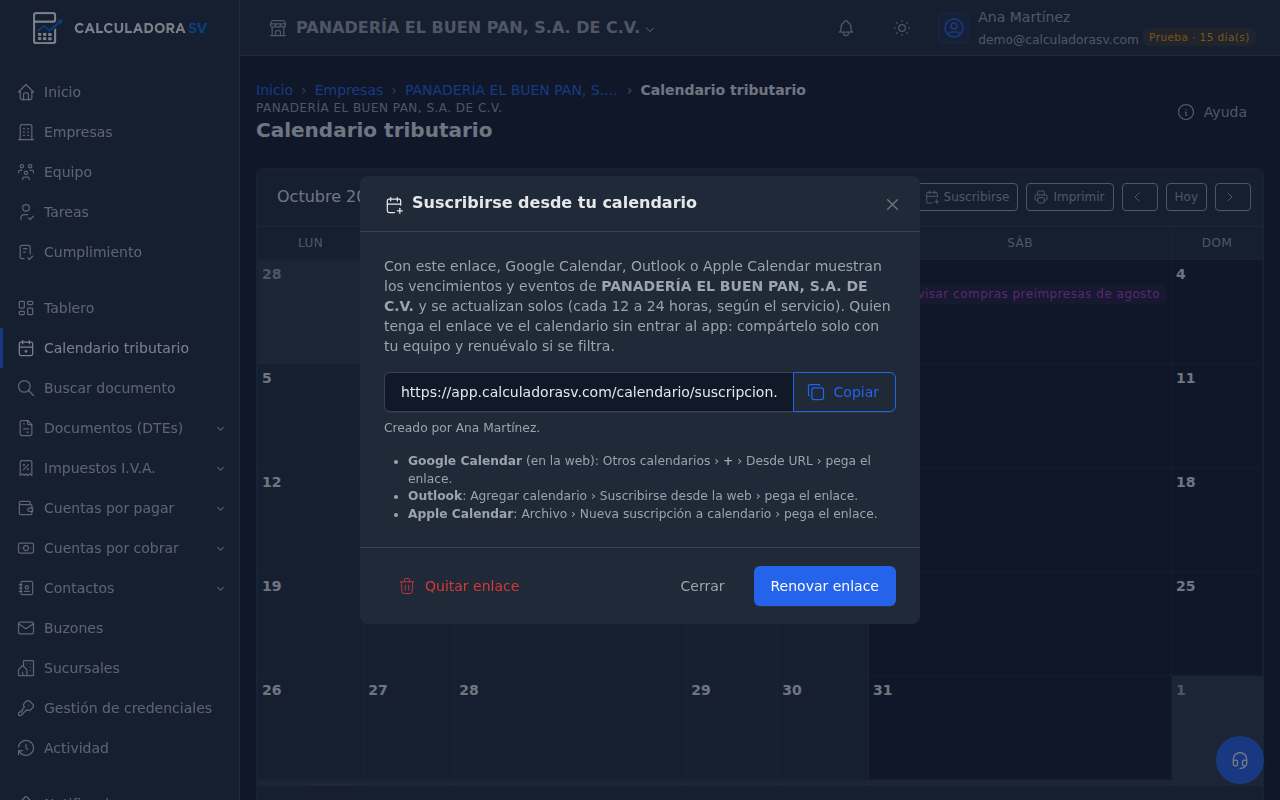Expand Cuentas por pagar submenu
The width and height of the screenshot is (1280, 800).
[120, 508]
